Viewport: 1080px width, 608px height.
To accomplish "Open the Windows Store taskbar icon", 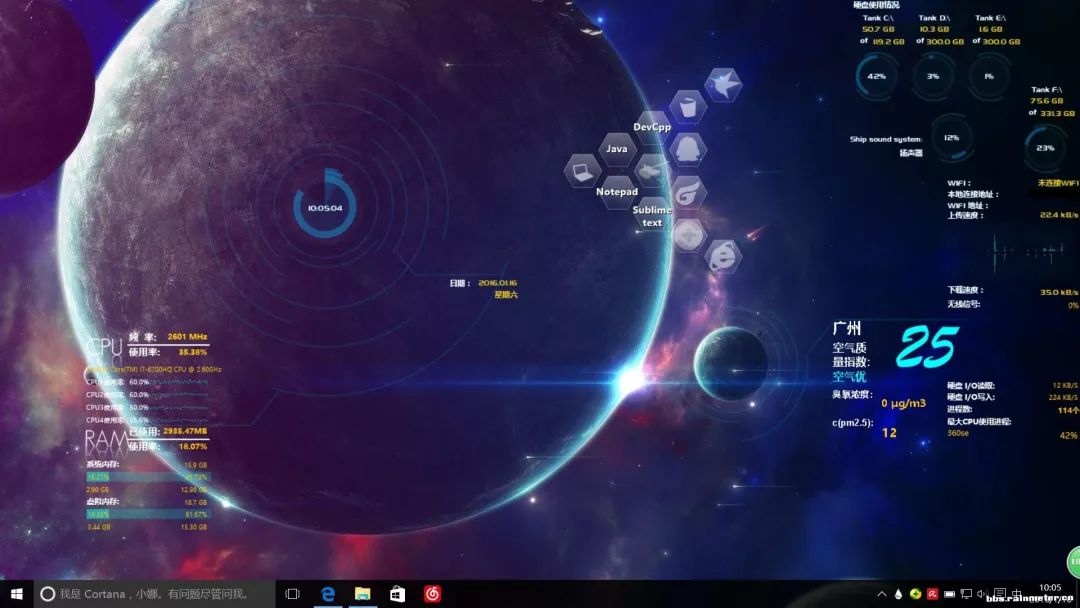I will pos(397,594).
